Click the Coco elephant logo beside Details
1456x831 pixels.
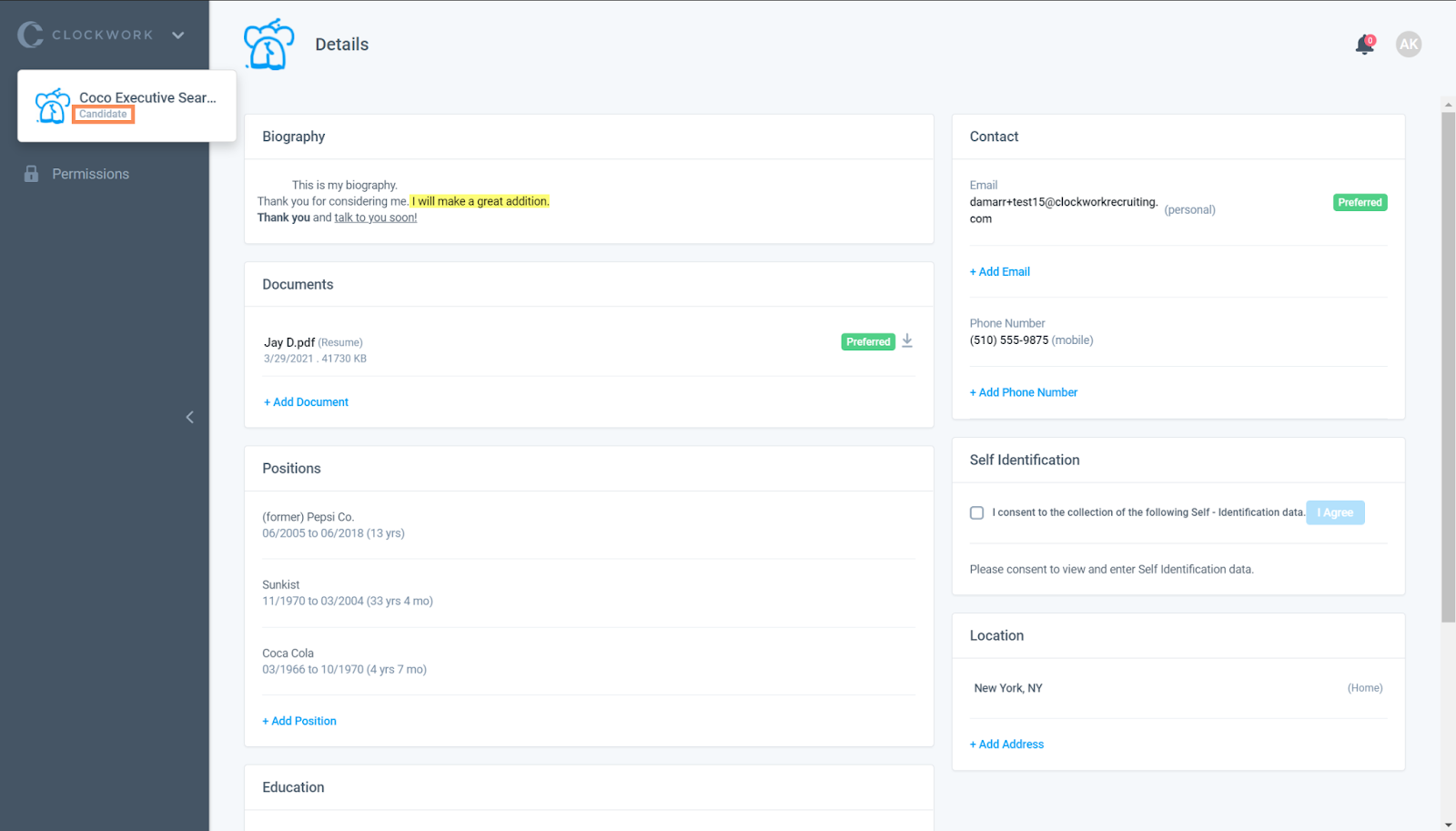point(268,44)
